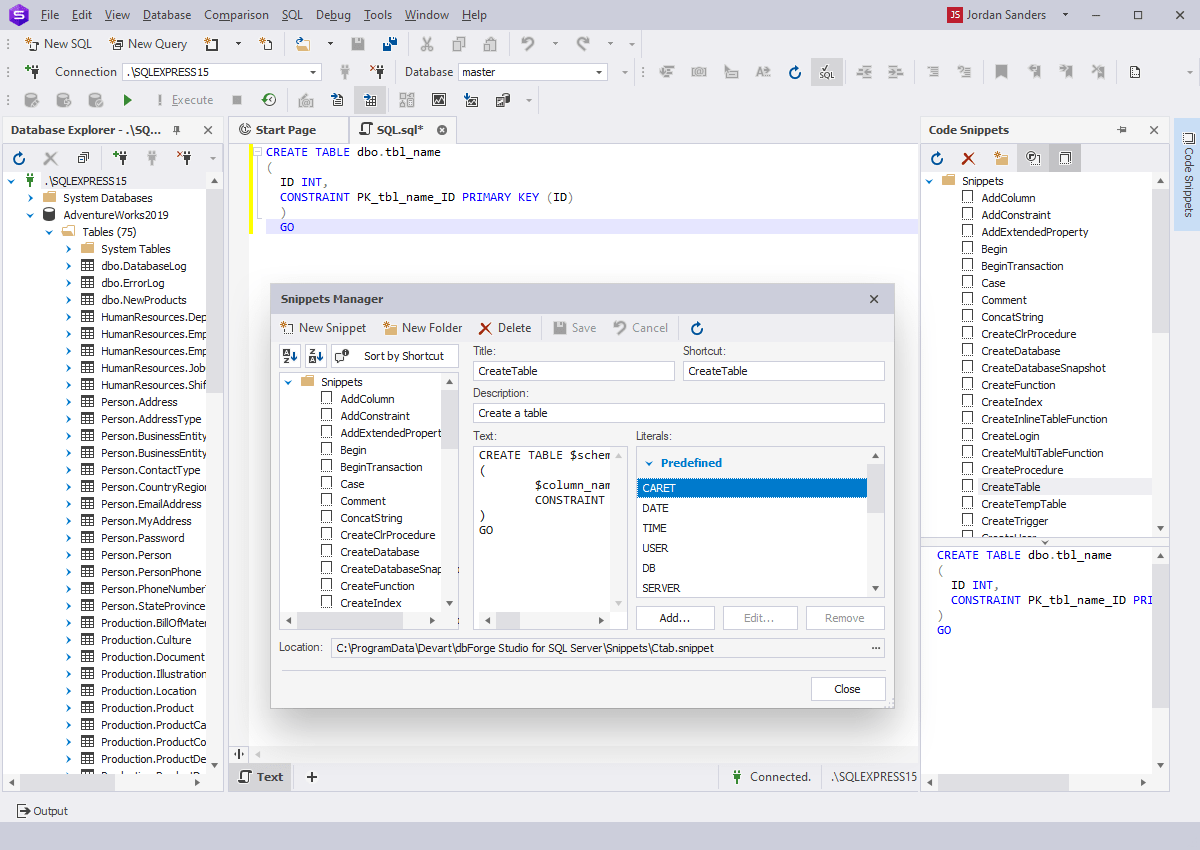Check the CreateTable checkbox in Snippets Manager
The height and width of the screenshot is (850, 1200).
point(966,486)
